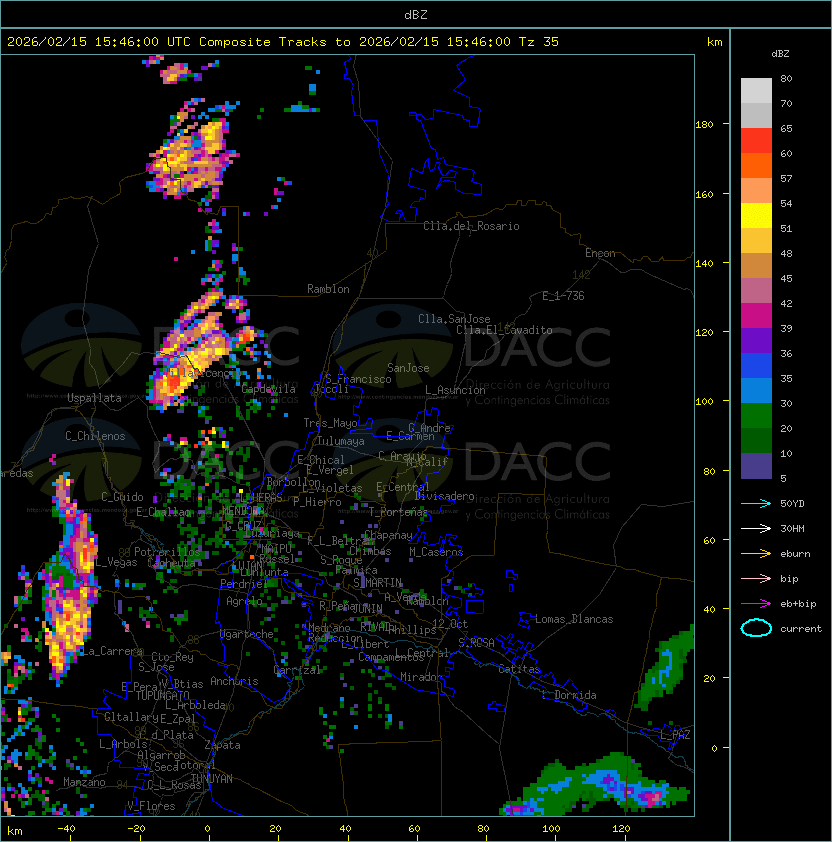Click the '-20' tick on the bottom axis
Image resolution: width=832 pixels, height=842 pixels.
[x=136, y=829]
